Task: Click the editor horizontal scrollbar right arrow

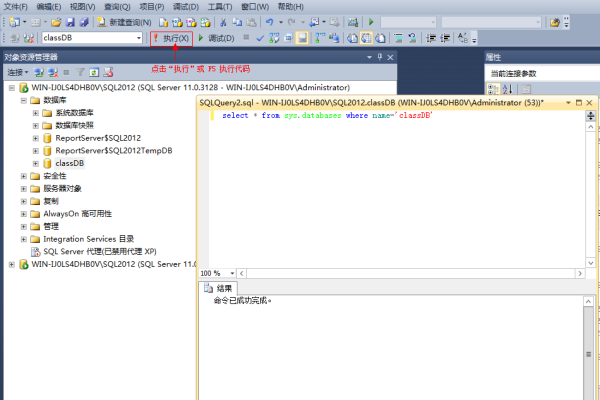Action: click(580, 273)
